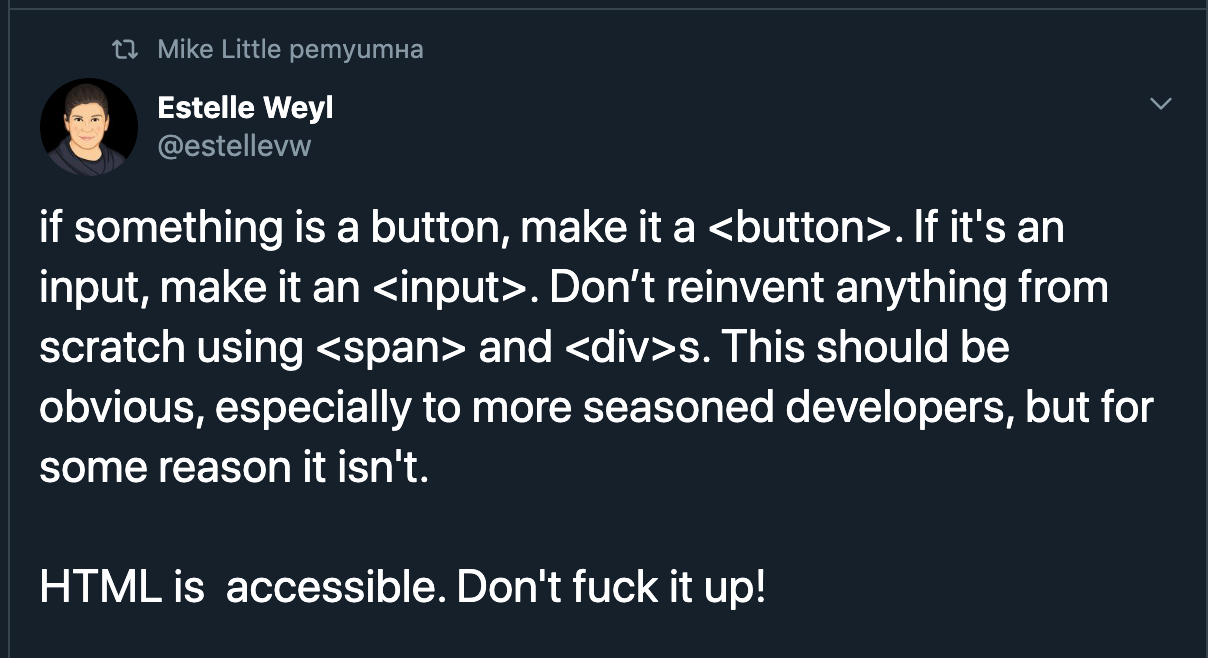
Task: Click the "HTML is accessible" closing line
Action: coord(402,587)
